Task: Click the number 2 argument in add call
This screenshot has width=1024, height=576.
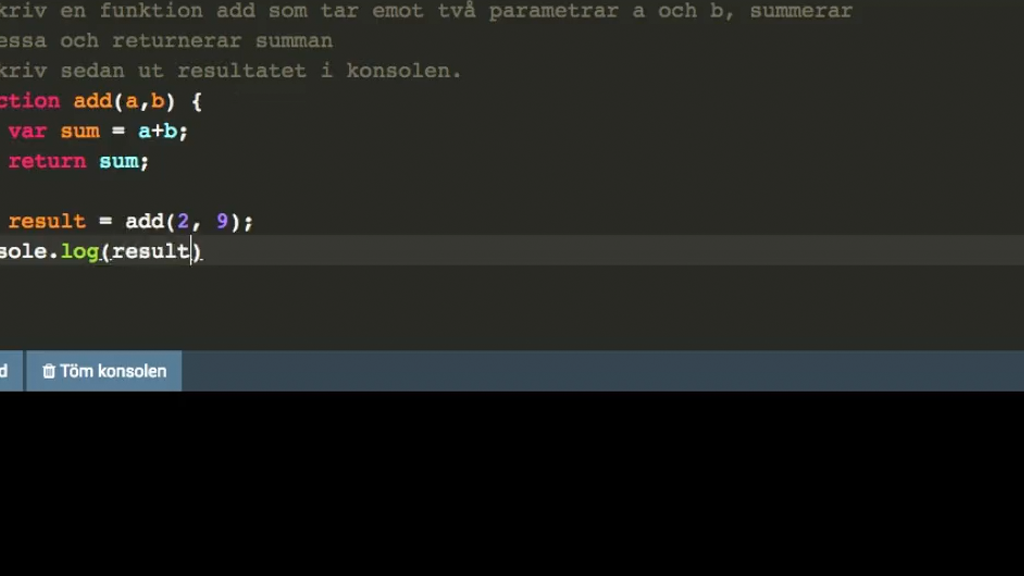Action: 183,221
